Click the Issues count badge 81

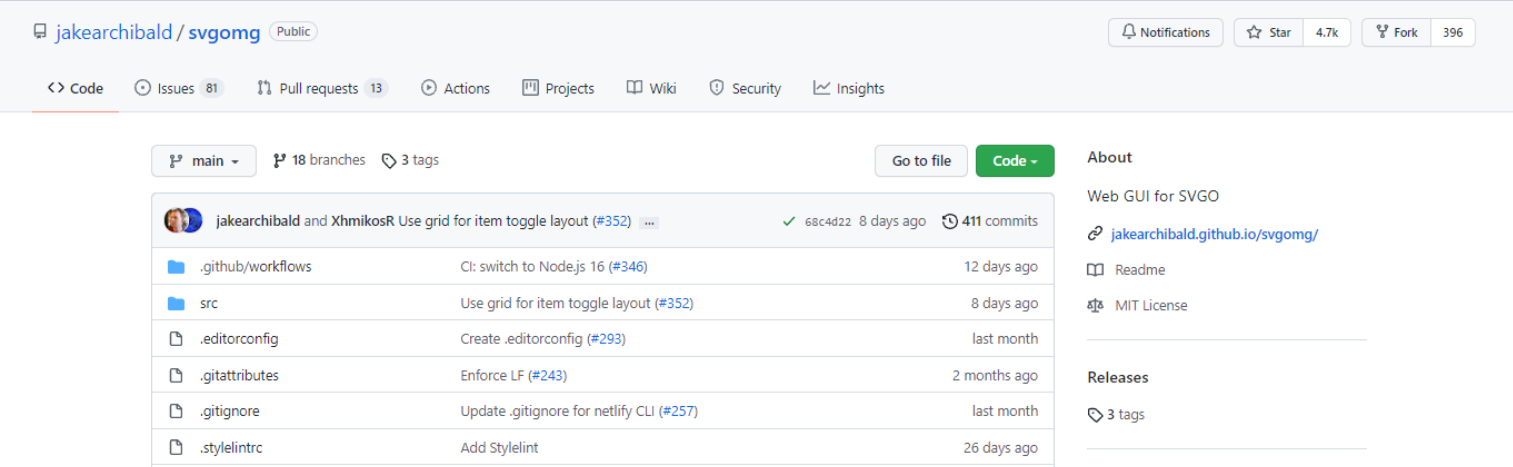pyautogui.click(x=211, y=88)
